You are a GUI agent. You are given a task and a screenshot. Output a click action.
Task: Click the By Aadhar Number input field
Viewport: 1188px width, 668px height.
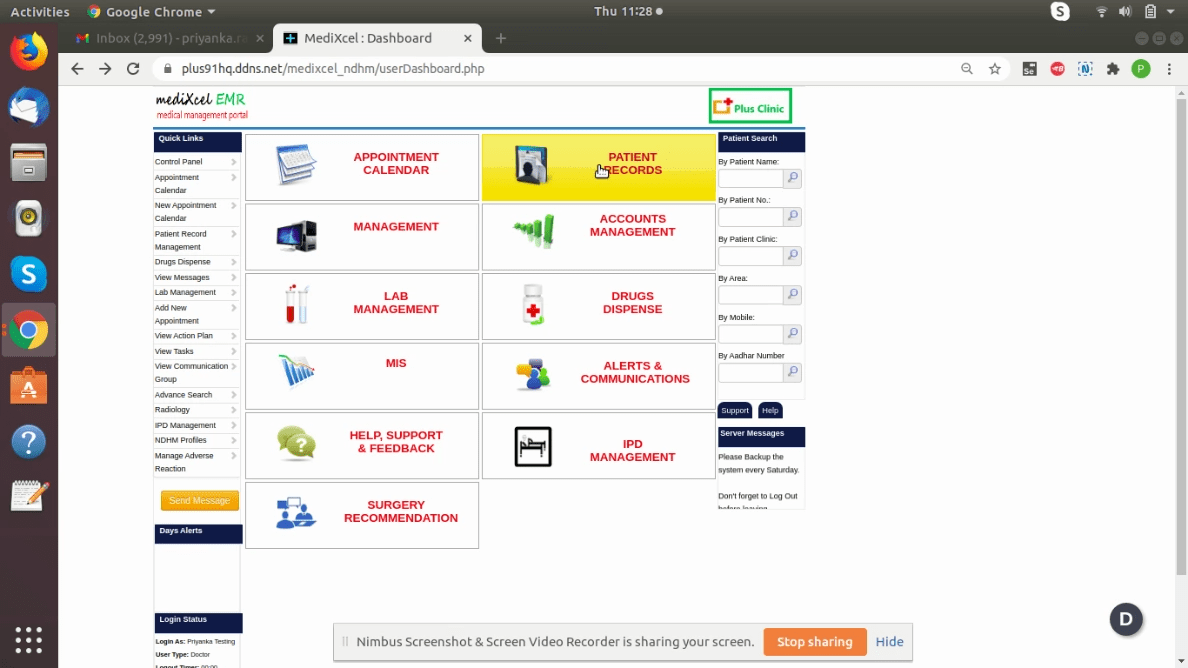click(750, 372)
